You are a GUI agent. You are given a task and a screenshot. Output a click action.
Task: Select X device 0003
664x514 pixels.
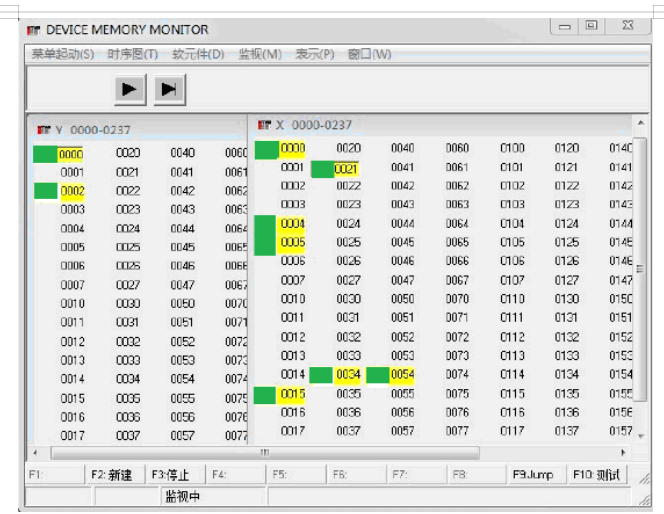tap(293, 204)
